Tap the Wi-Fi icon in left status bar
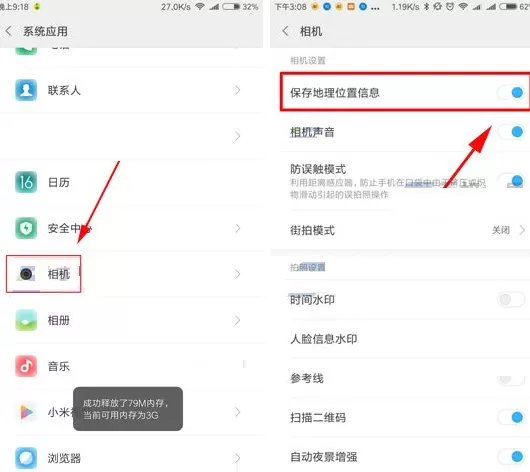530x472 pixels. 200,6
